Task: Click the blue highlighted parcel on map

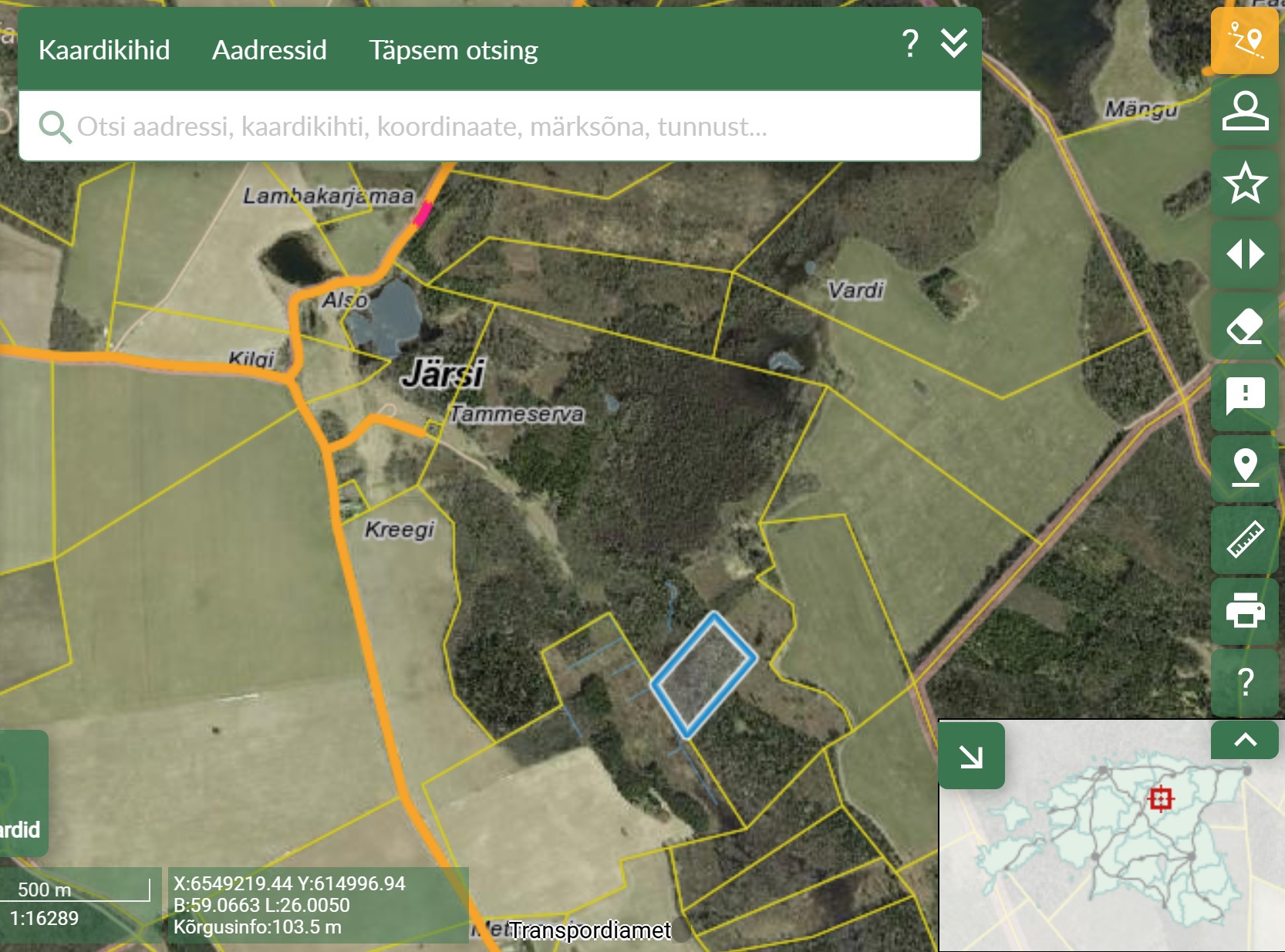Action: point(703,675)
